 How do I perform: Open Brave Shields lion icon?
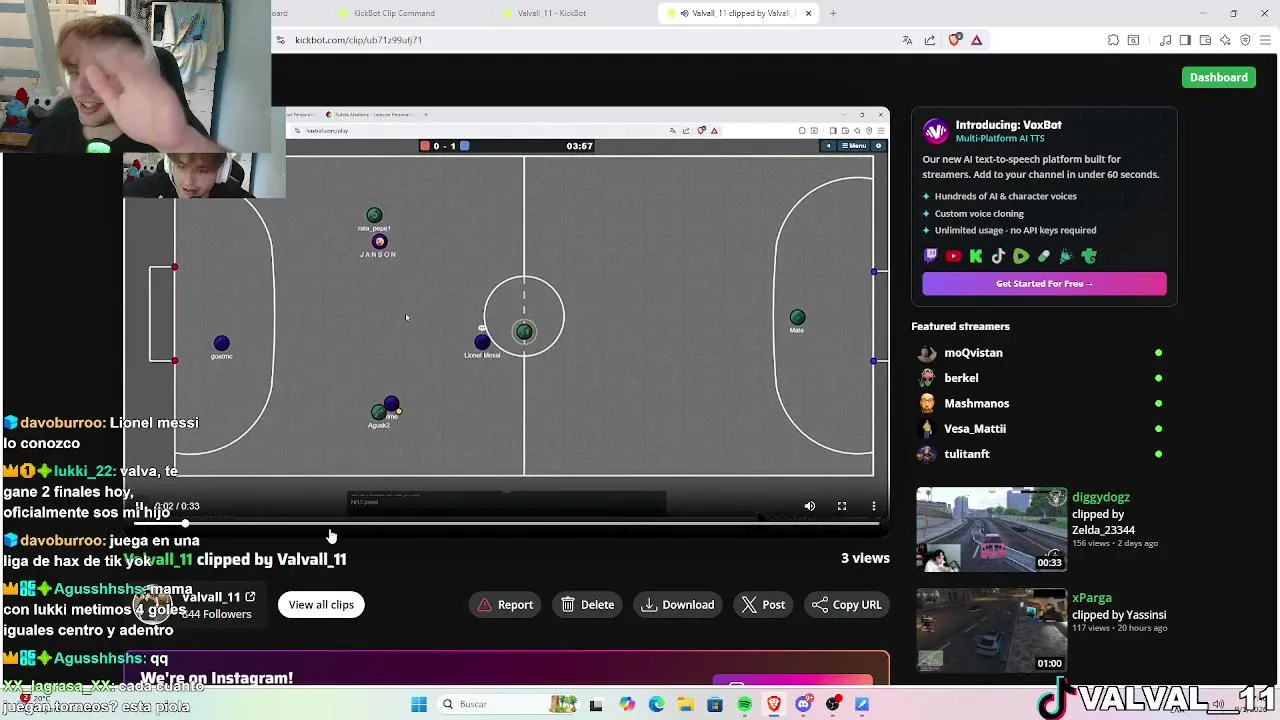click(954, 40)
